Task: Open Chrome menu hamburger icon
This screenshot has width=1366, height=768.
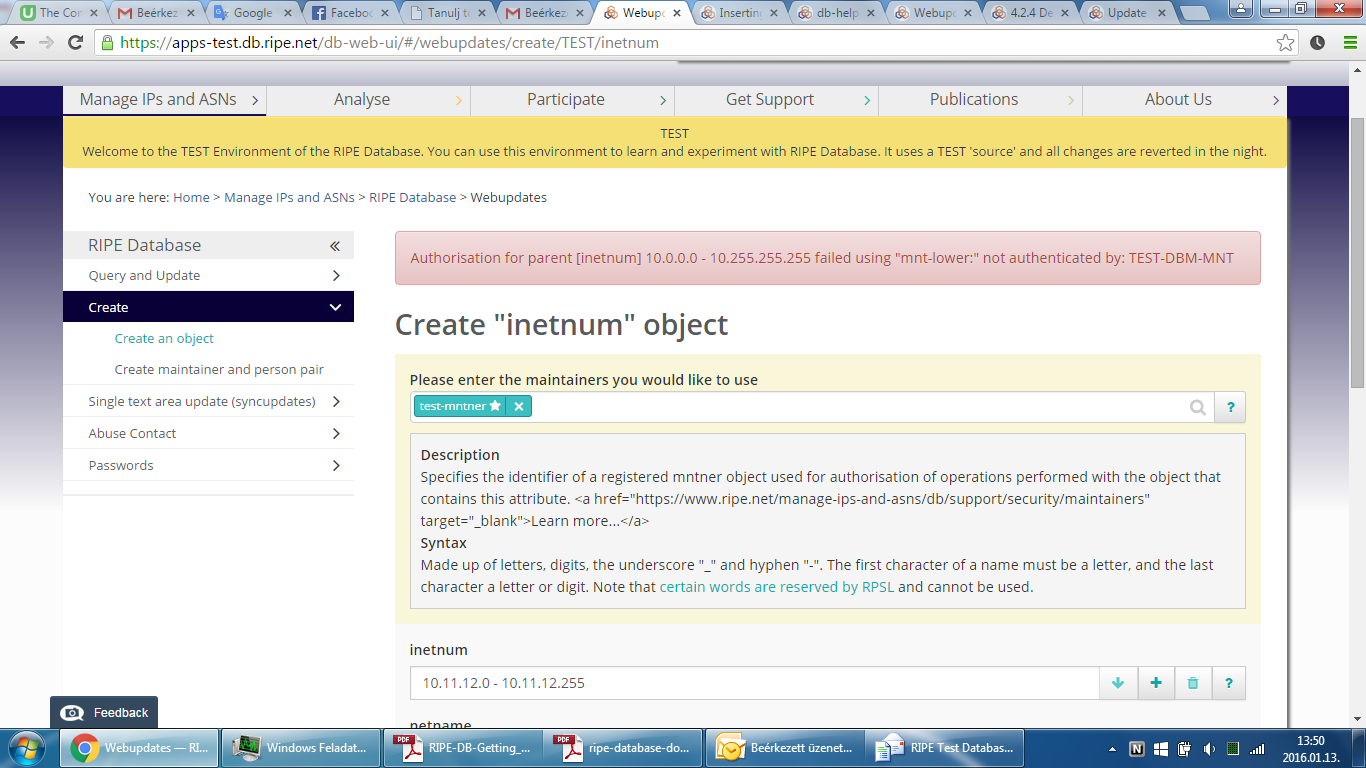Action: point(1349,43)
